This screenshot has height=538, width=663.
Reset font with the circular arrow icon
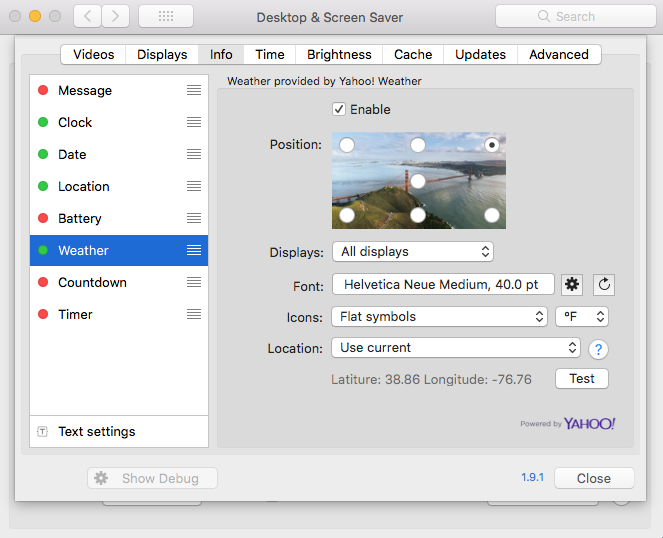pyautogui.click(x=604, y=284)
